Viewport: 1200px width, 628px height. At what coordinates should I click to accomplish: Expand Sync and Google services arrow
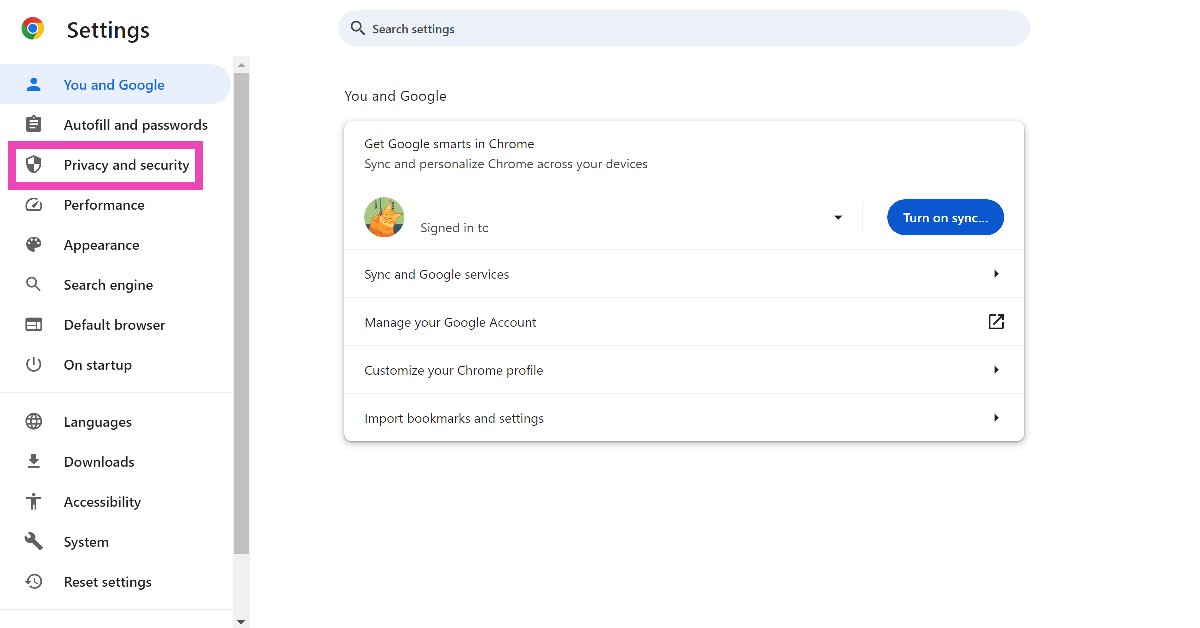996,274
